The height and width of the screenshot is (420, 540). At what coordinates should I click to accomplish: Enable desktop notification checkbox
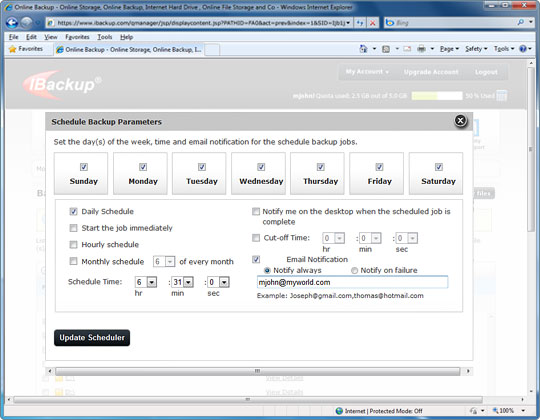[x=256, y=211]
